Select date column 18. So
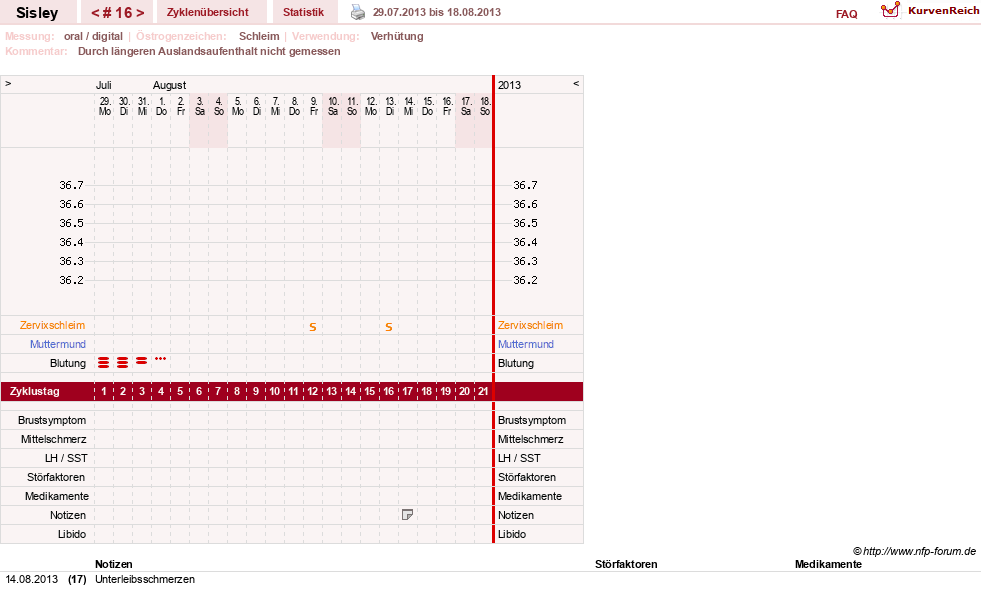This screenshot has height=603, width=981. click(485, 106)
